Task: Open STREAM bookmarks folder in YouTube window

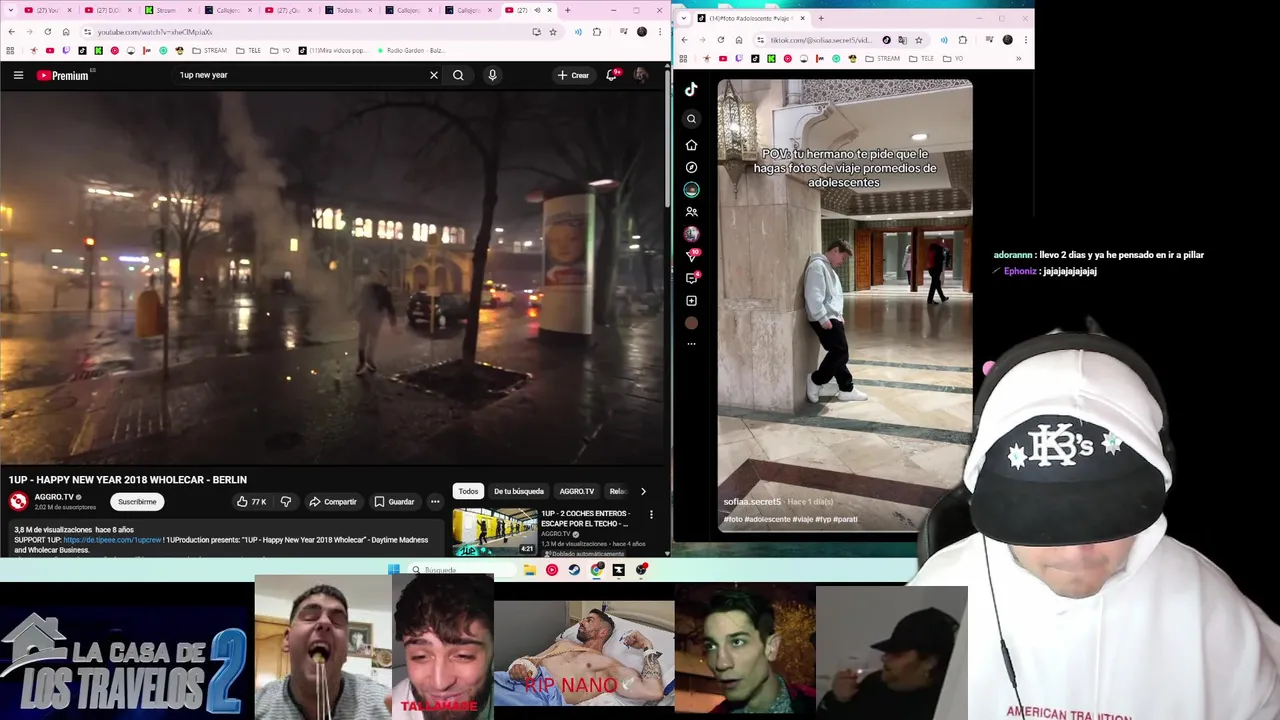Action: [x=209, y=50]
